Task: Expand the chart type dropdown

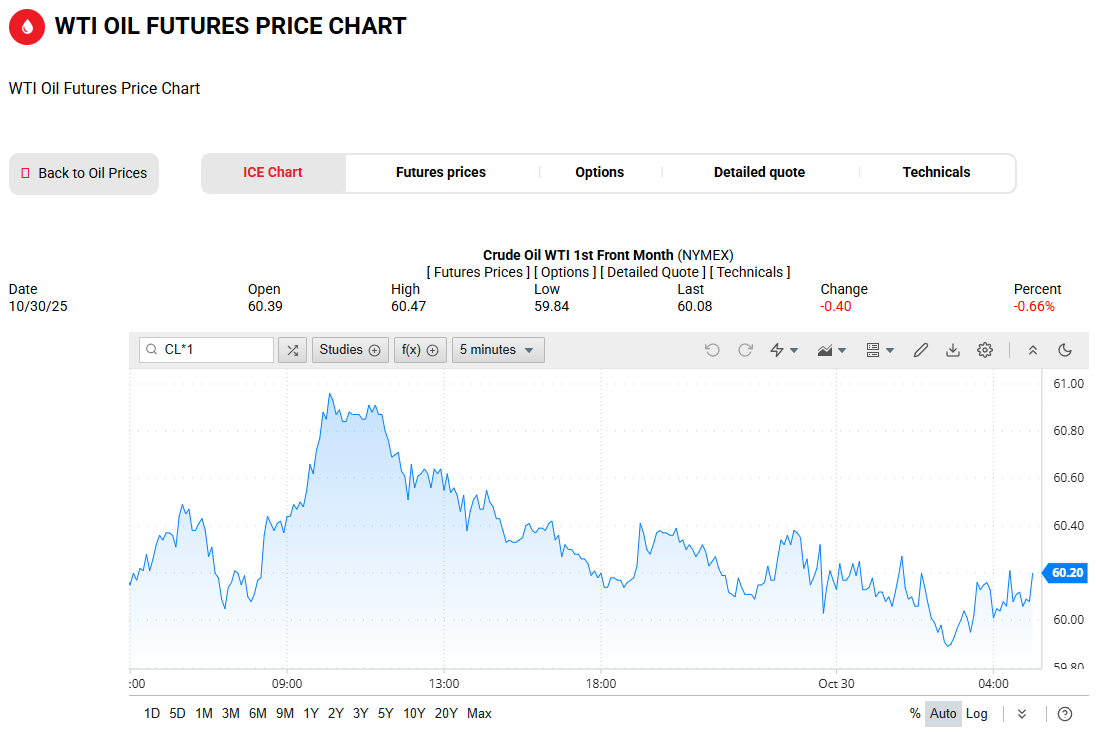Action: click(x=832, y=350)
